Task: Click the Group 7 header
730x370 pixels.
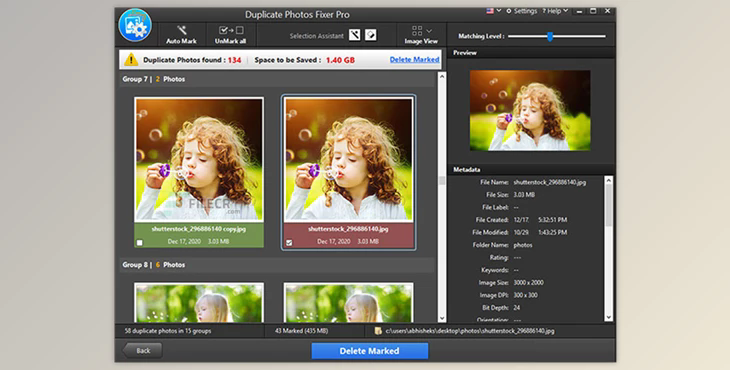Action: [x=277, y=79]
